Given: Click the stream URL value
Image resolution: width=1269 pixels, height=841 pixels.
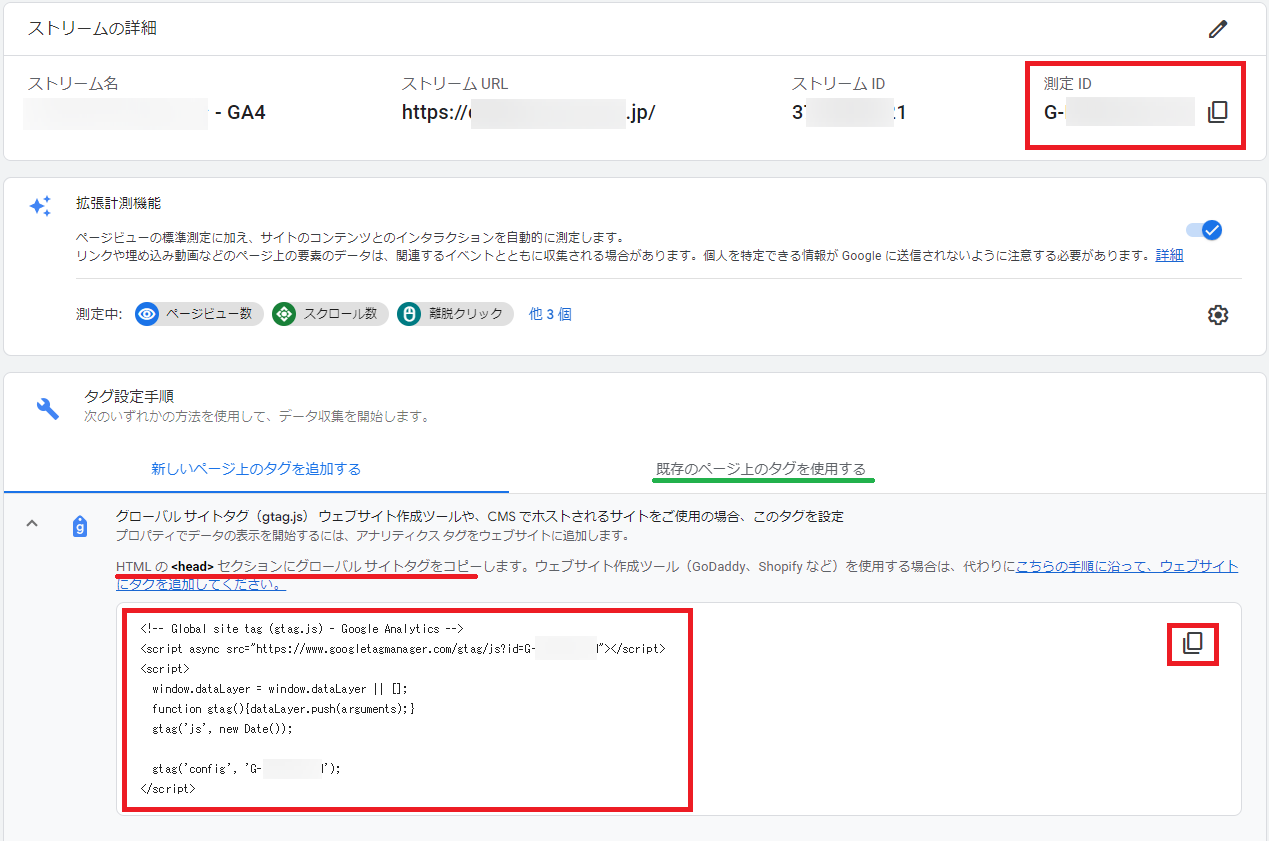Looking at the screenshot, I should (x=528, y=112).
